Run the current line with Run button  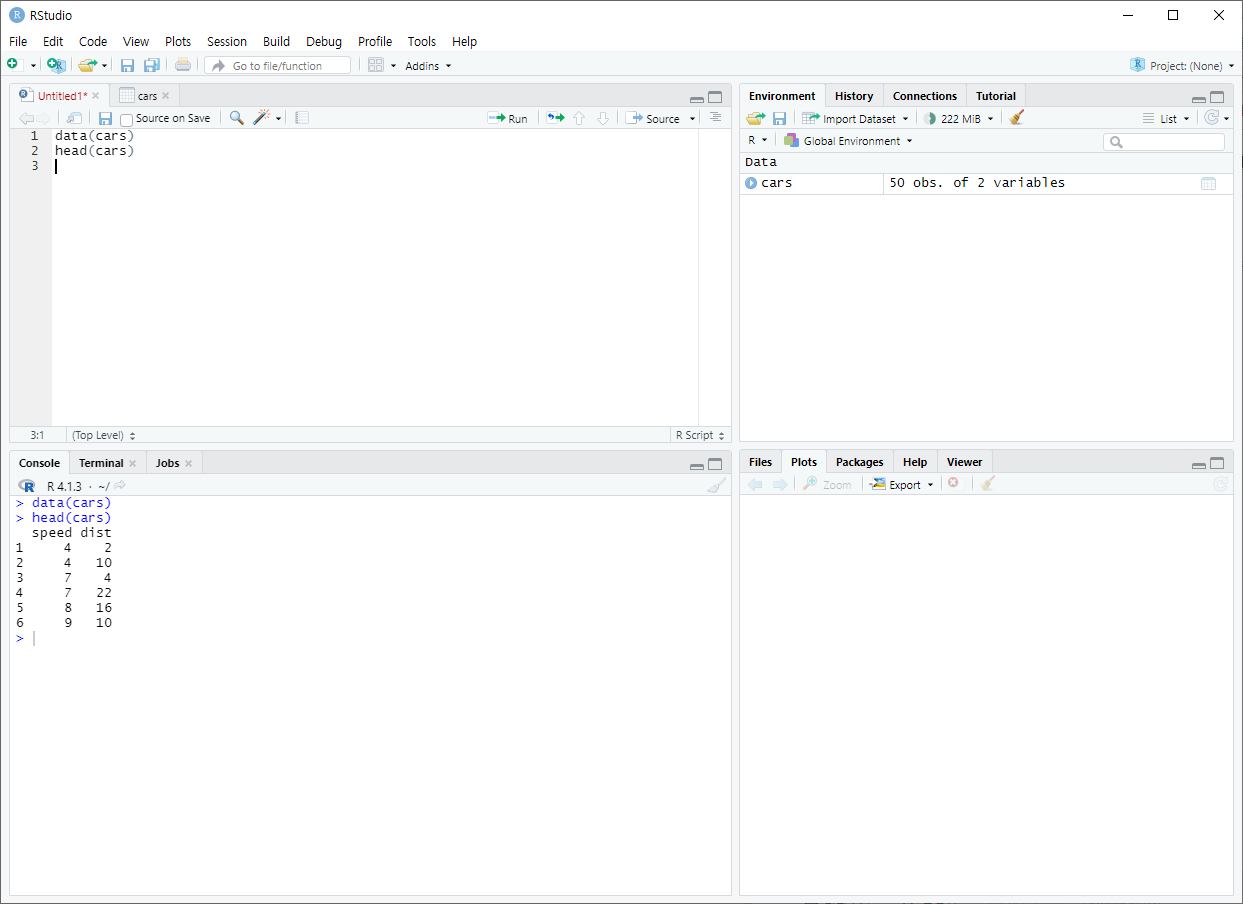pos(508,118)
